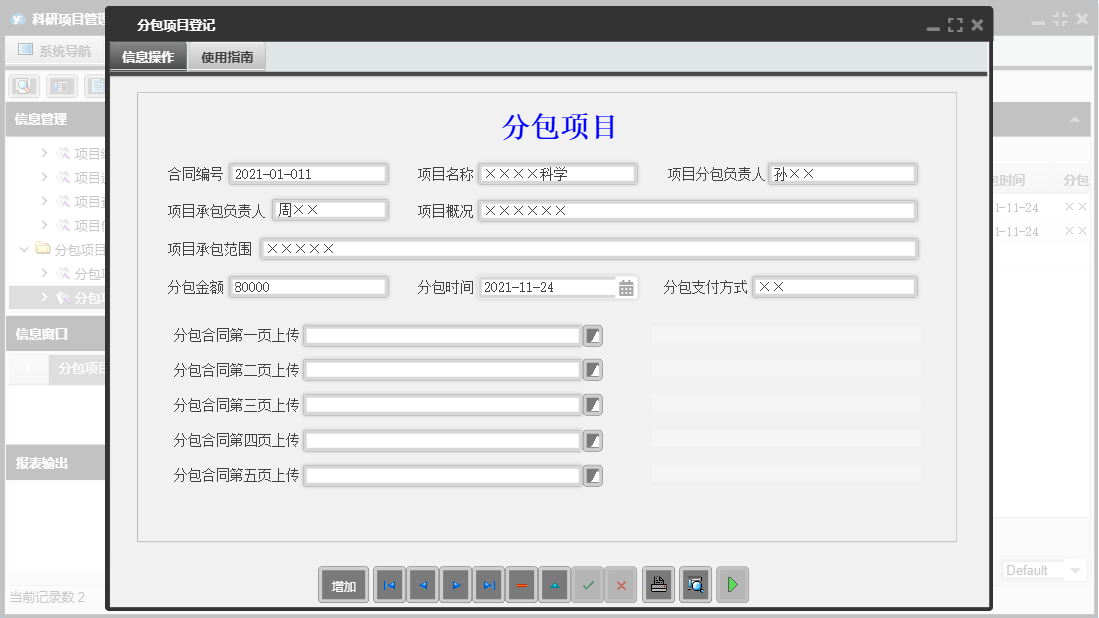The image size is (1099, 618).
Task: Open print preview with magnifier icon
Action: (x=695, y=585)
